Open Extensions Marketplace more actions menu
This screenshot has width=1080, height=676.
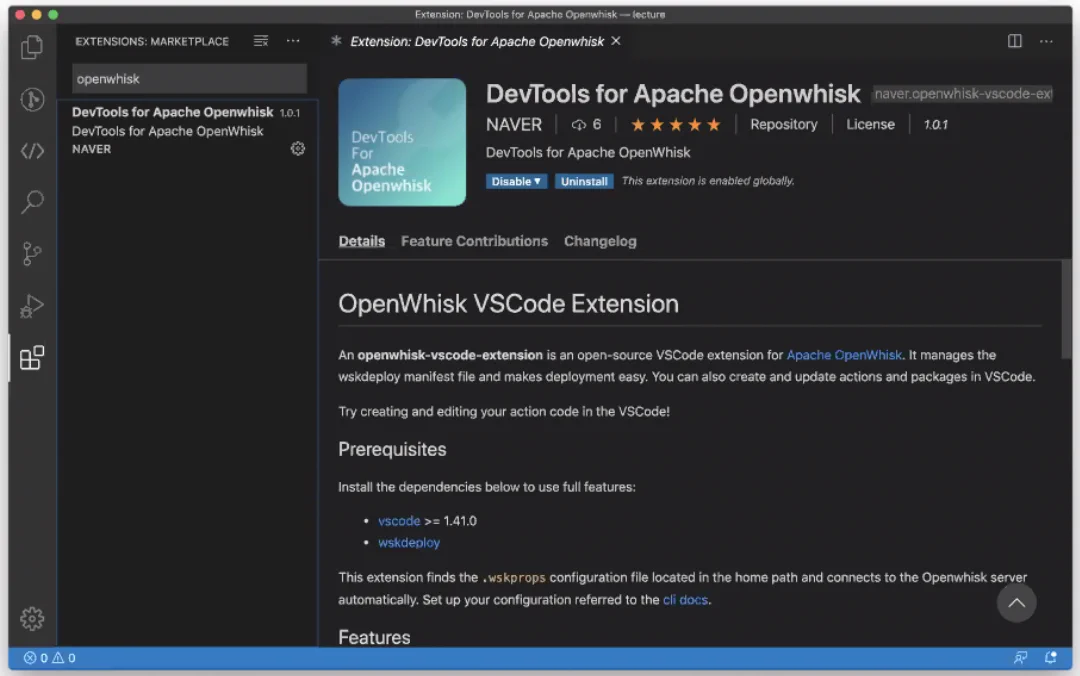pyautogui.click(x=293, y=41)
